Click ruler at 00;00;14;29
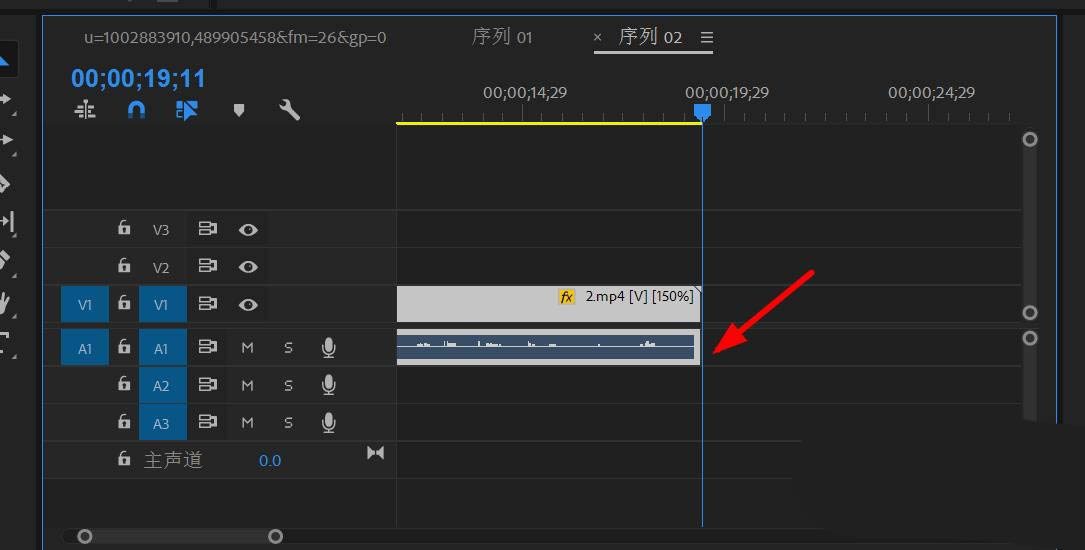This screenshot has width=1085, height=550. pos(525,93)
